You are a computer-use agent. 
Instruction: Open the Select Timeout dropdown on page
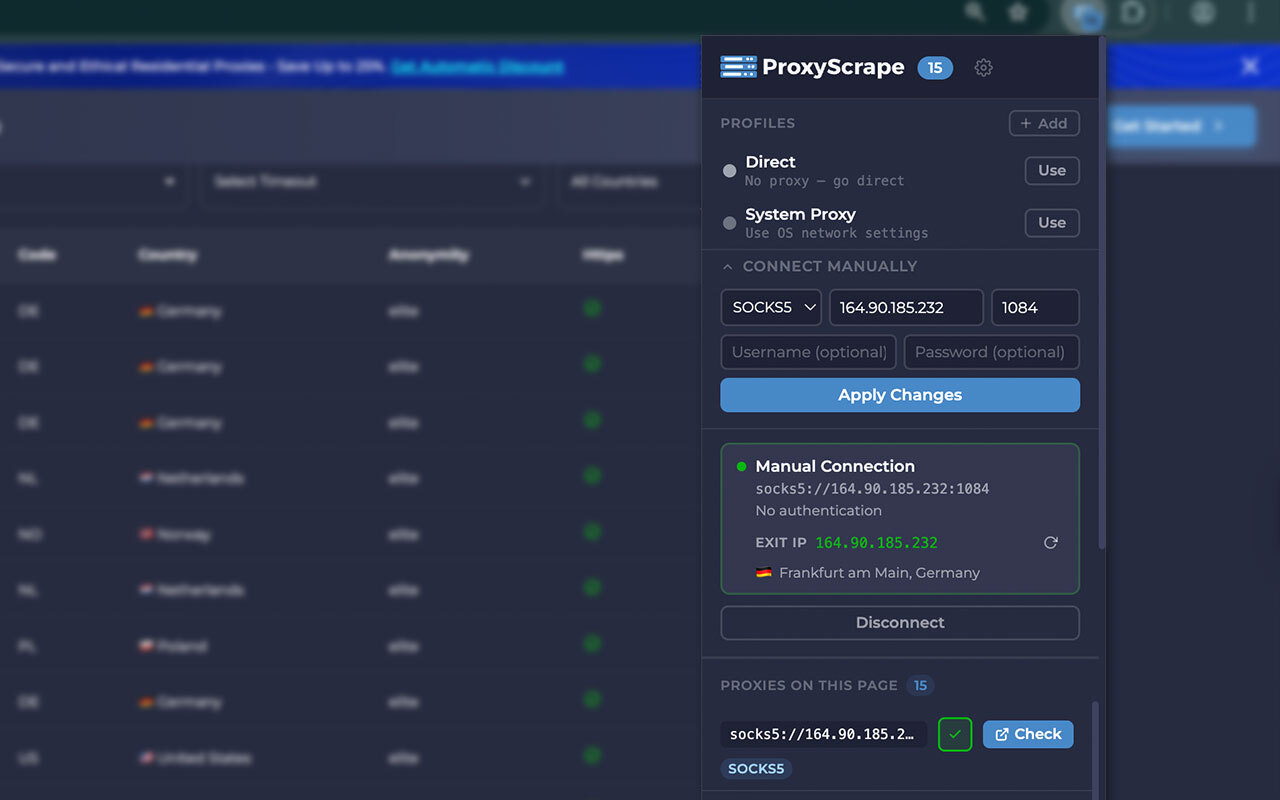coord(371,182)
